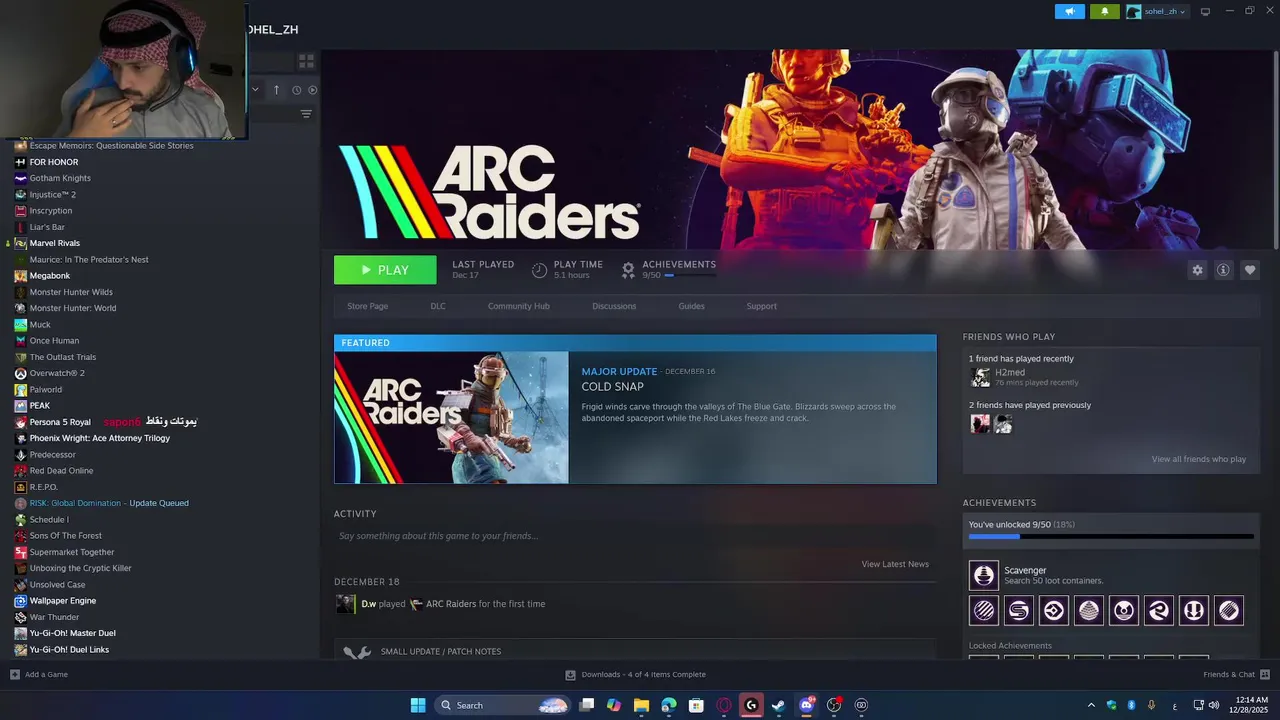Open the S-shaped path achievement icon
Viewport: 1280px width, 720px height.
coord(1019,610)
